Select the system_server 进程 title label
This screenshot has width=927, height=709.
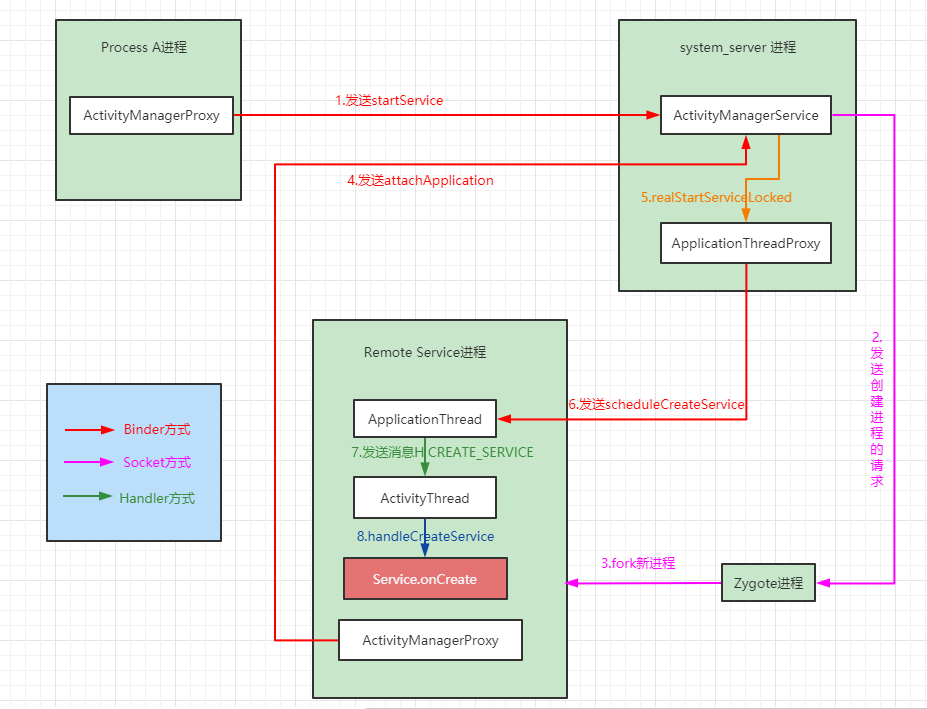click(x=738, y=47)
